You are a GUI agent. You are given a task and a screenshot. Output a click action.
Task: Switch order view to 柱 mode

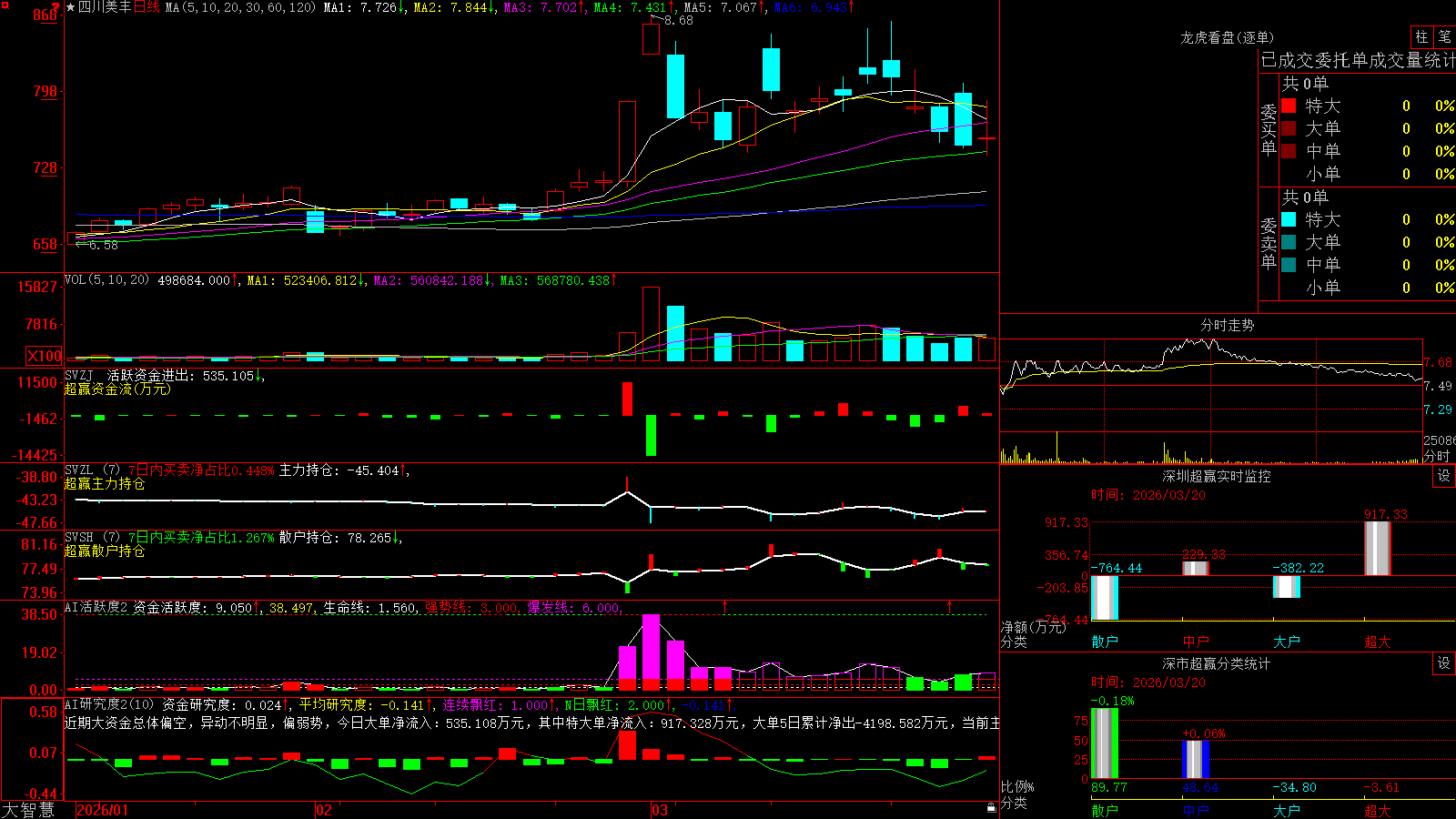pos(1421,36)
